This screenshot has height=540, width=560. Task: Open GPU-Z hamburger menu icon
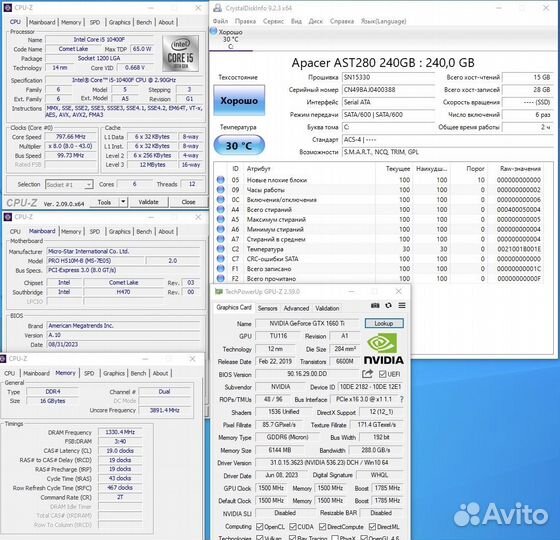pos(402,305)
